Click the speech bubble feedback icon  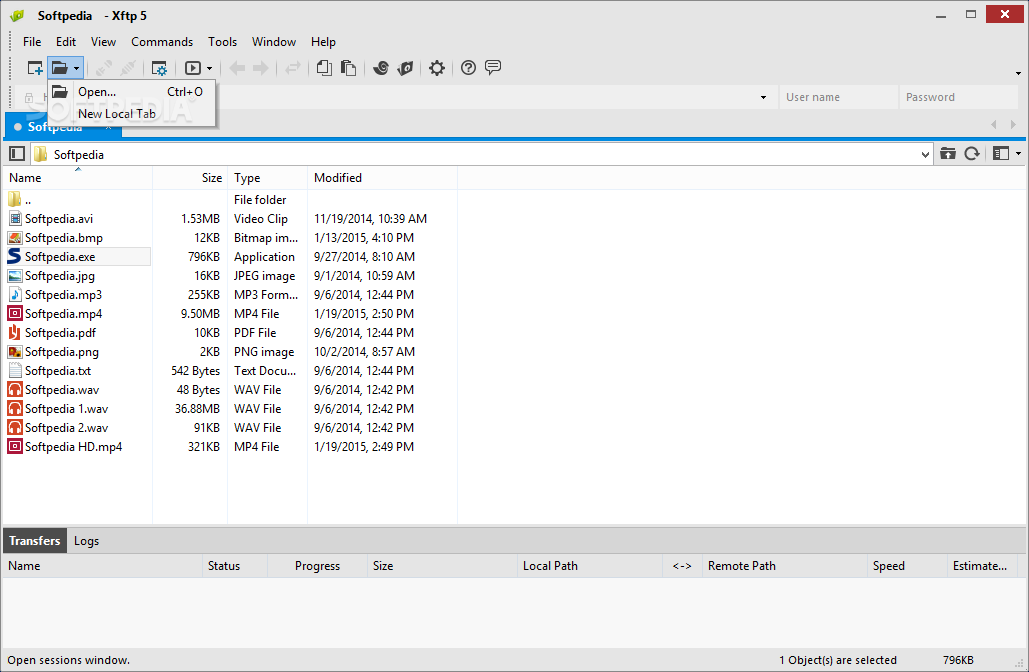(493, 67)
